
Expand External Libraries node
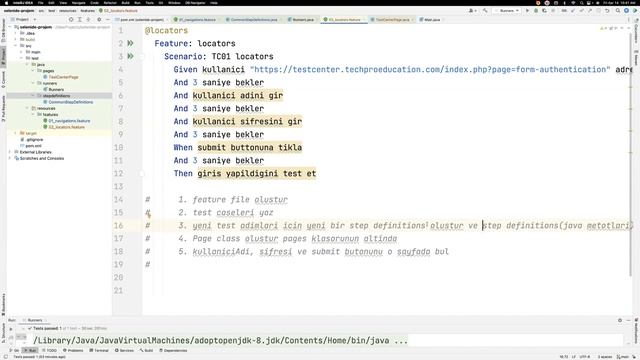10,152
